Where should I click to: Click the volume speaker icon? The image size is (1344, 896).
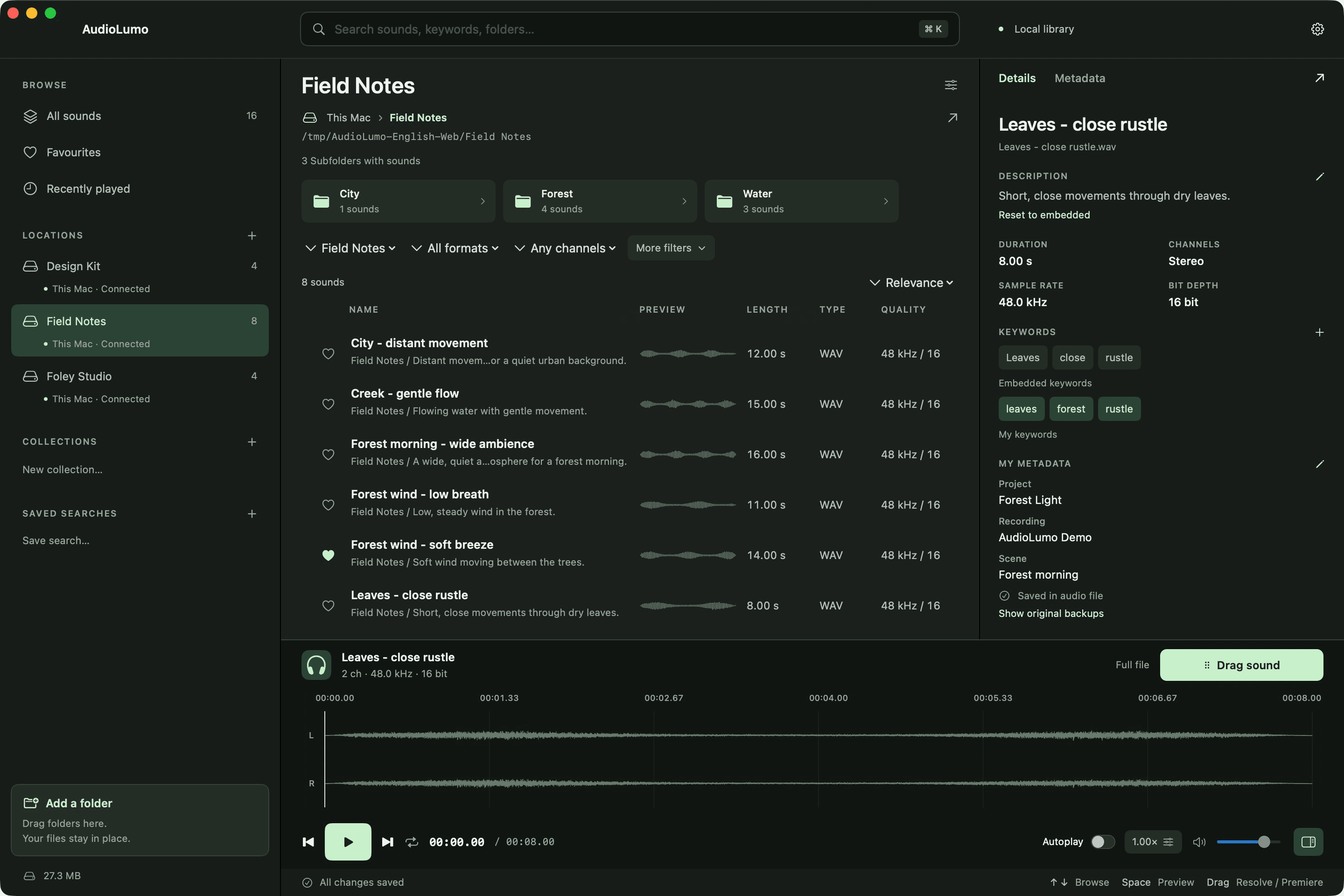[x=1199, y=842]
